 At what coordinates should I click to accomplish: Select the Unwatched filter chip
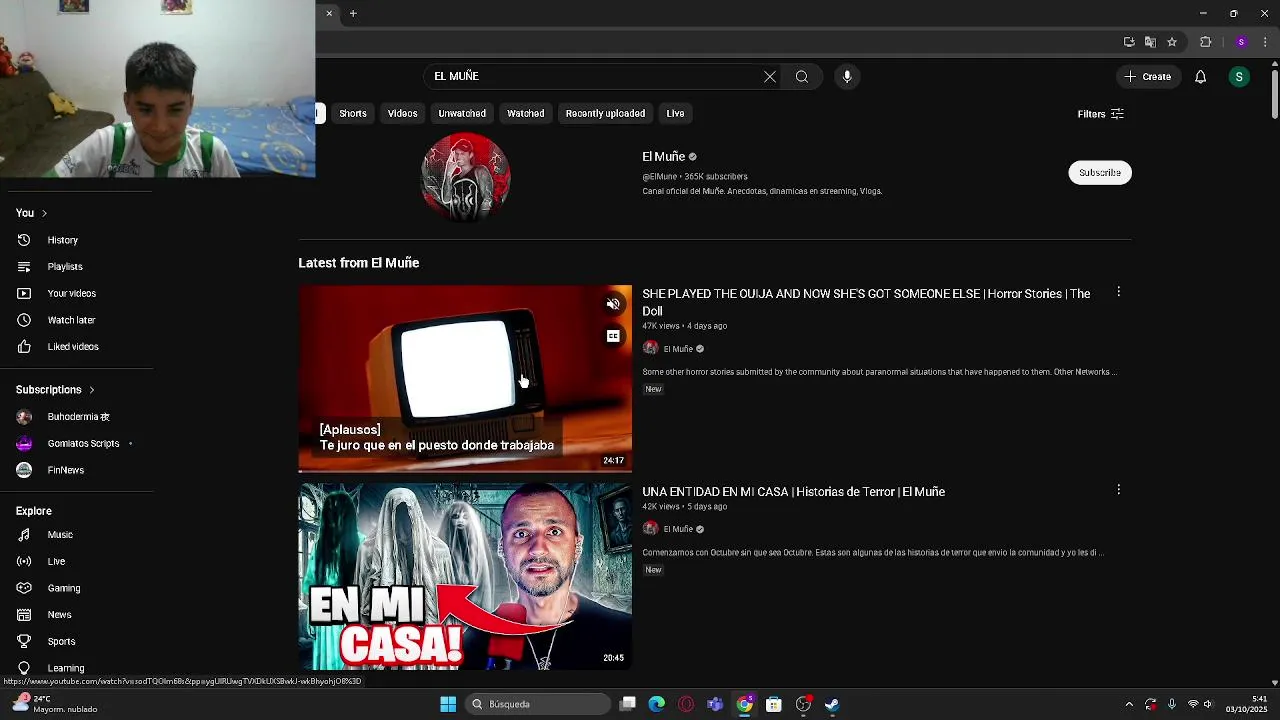(462, 114)
